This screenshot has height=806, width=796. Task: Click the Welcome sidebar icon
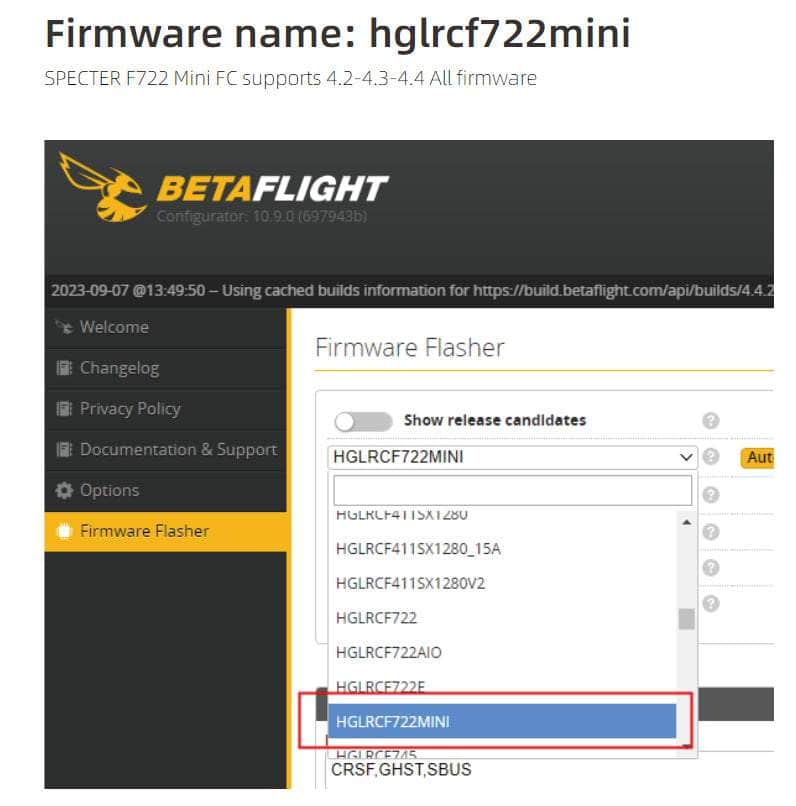point(64,327)
